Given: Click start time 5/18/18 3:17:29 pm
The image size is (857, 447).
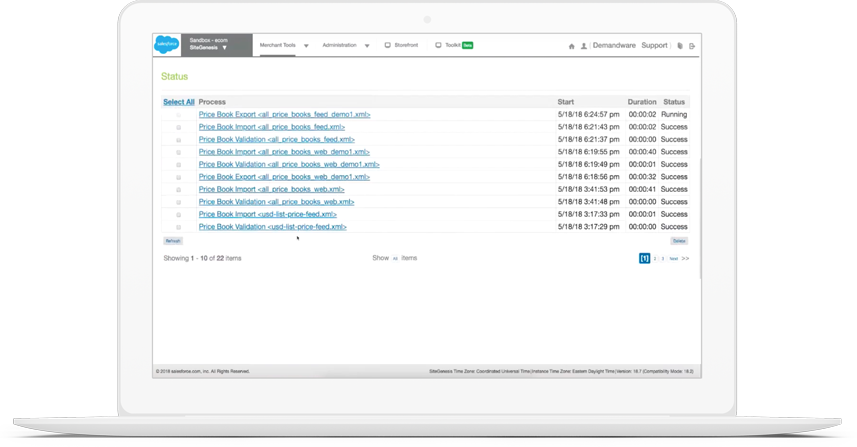Looking at the screenshot, I should [589, 227].
